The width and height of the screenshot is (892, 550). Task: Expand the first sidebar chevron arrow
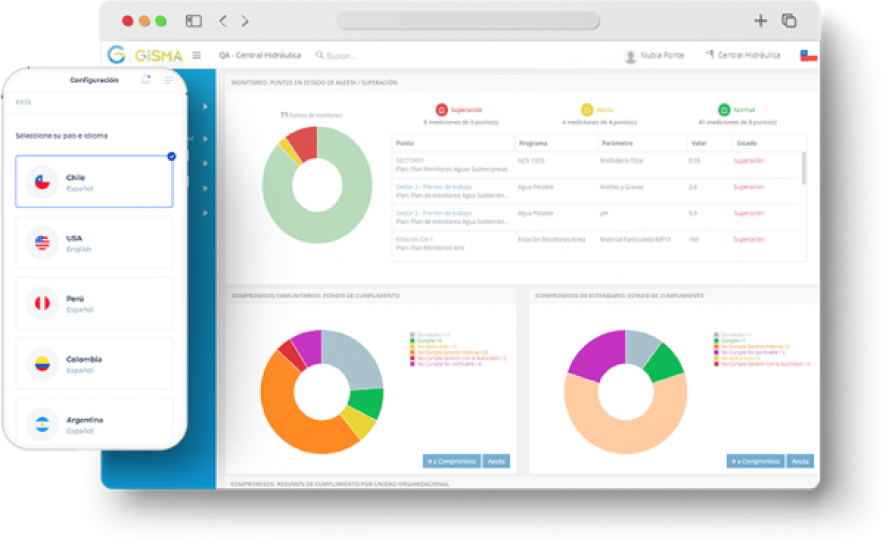pyautogui.click(x=204, y=106)
